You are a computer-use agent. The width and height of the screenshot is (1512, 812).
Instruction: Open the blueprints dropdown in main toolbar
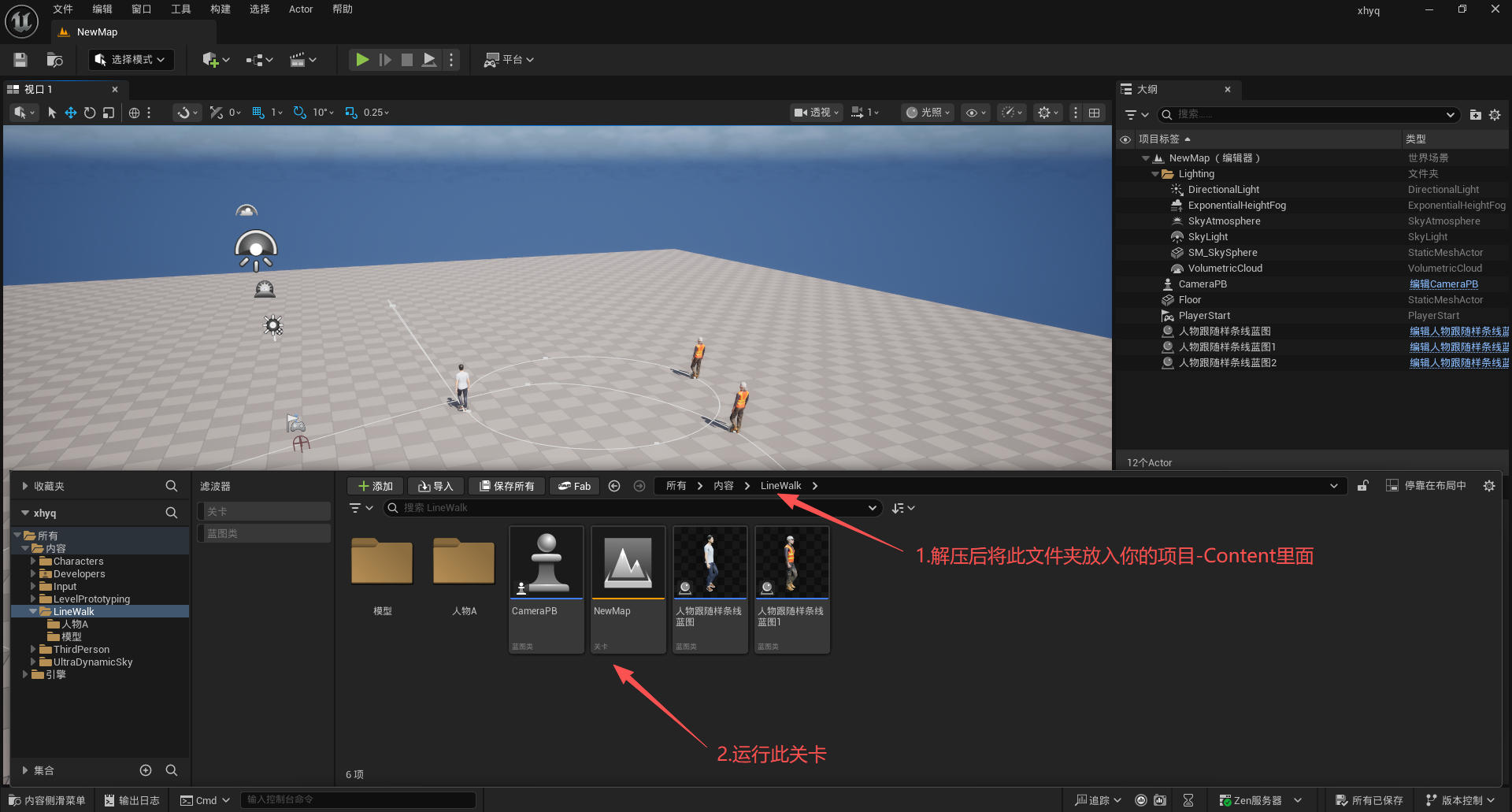(x=259, y=60)
